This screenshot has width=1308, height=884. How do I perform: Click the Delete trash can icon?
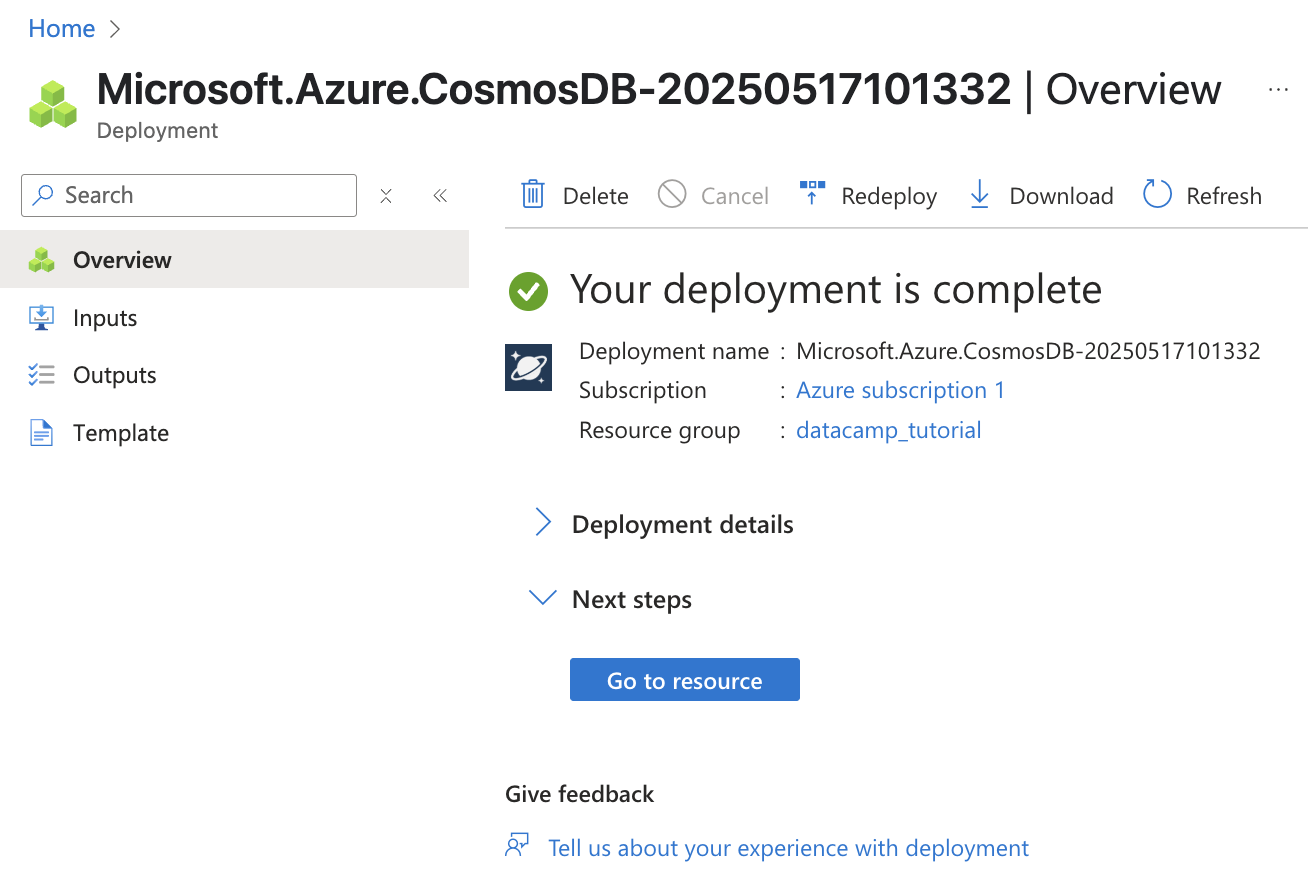click(533, 194)
